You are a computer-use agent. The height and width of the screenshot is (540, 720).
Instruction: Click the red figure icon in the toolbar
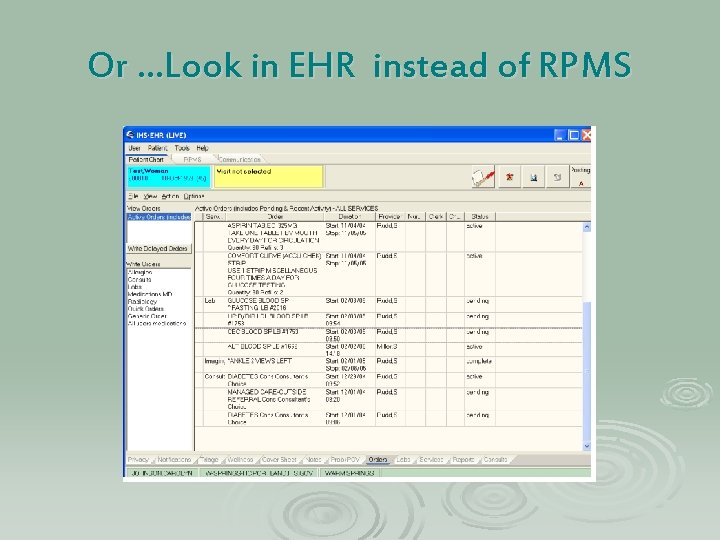509,177
